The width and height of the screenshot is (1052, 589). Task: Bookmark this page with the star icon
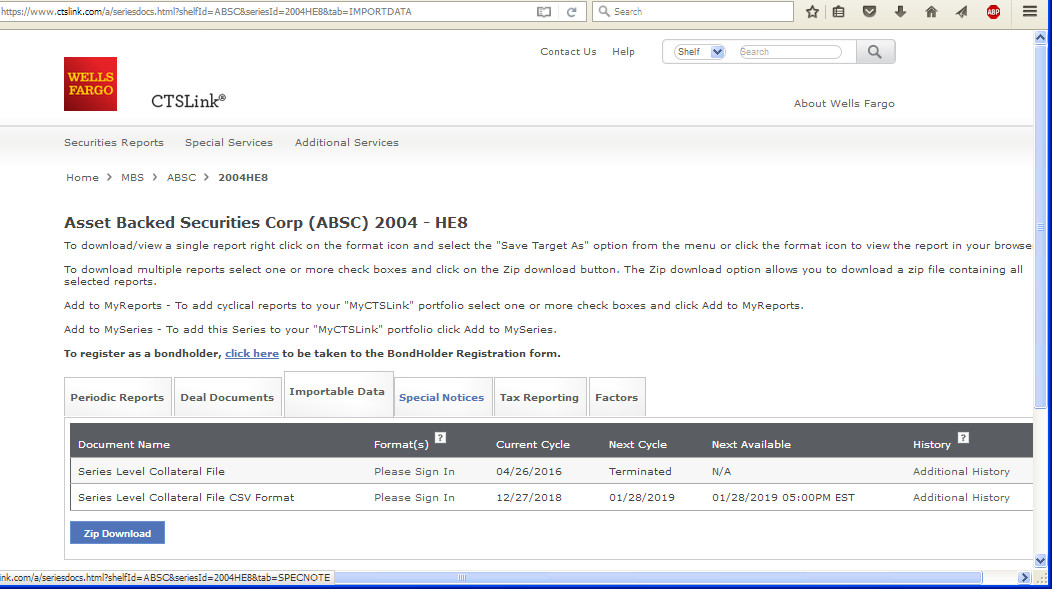pyautogui.click(x=811, y=11)
